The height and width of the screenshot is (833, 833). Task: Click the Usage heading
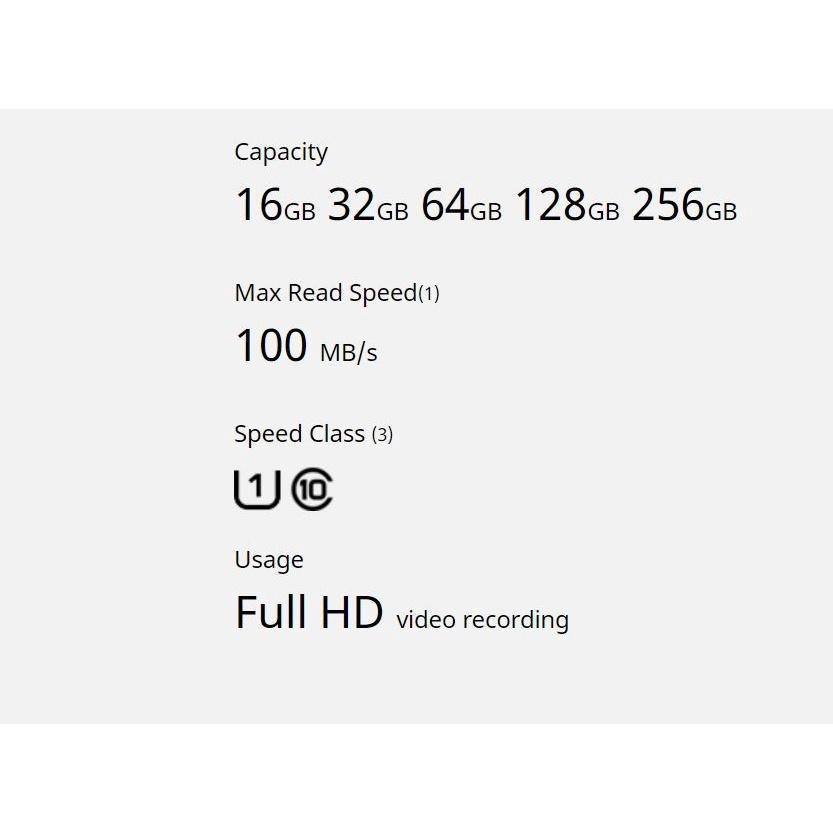tap(269, 560)
